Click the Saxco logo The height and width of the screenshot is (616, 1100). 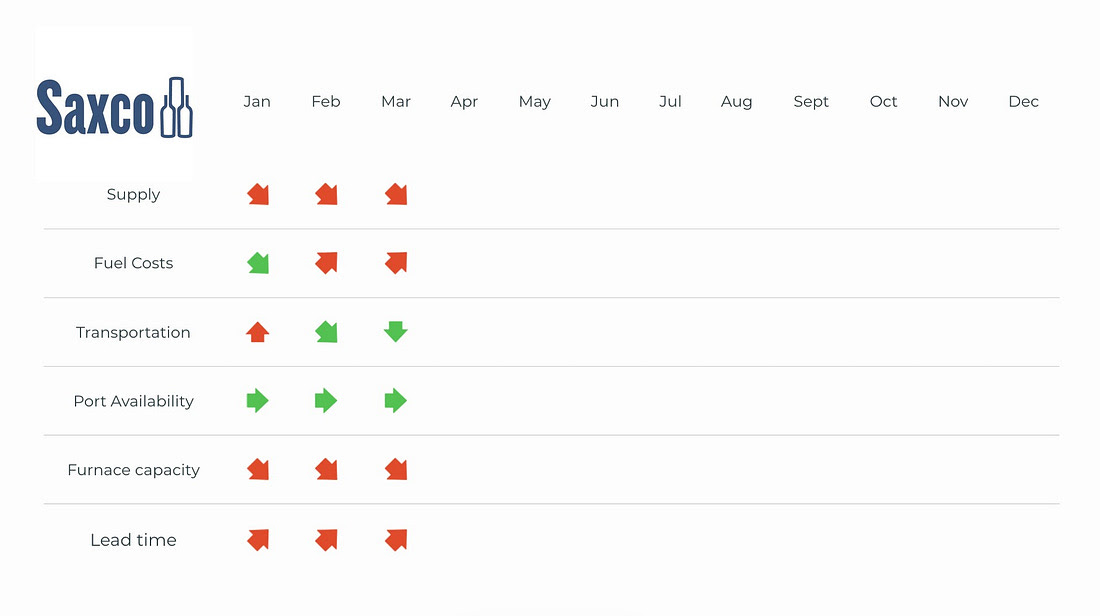point(114,106)
